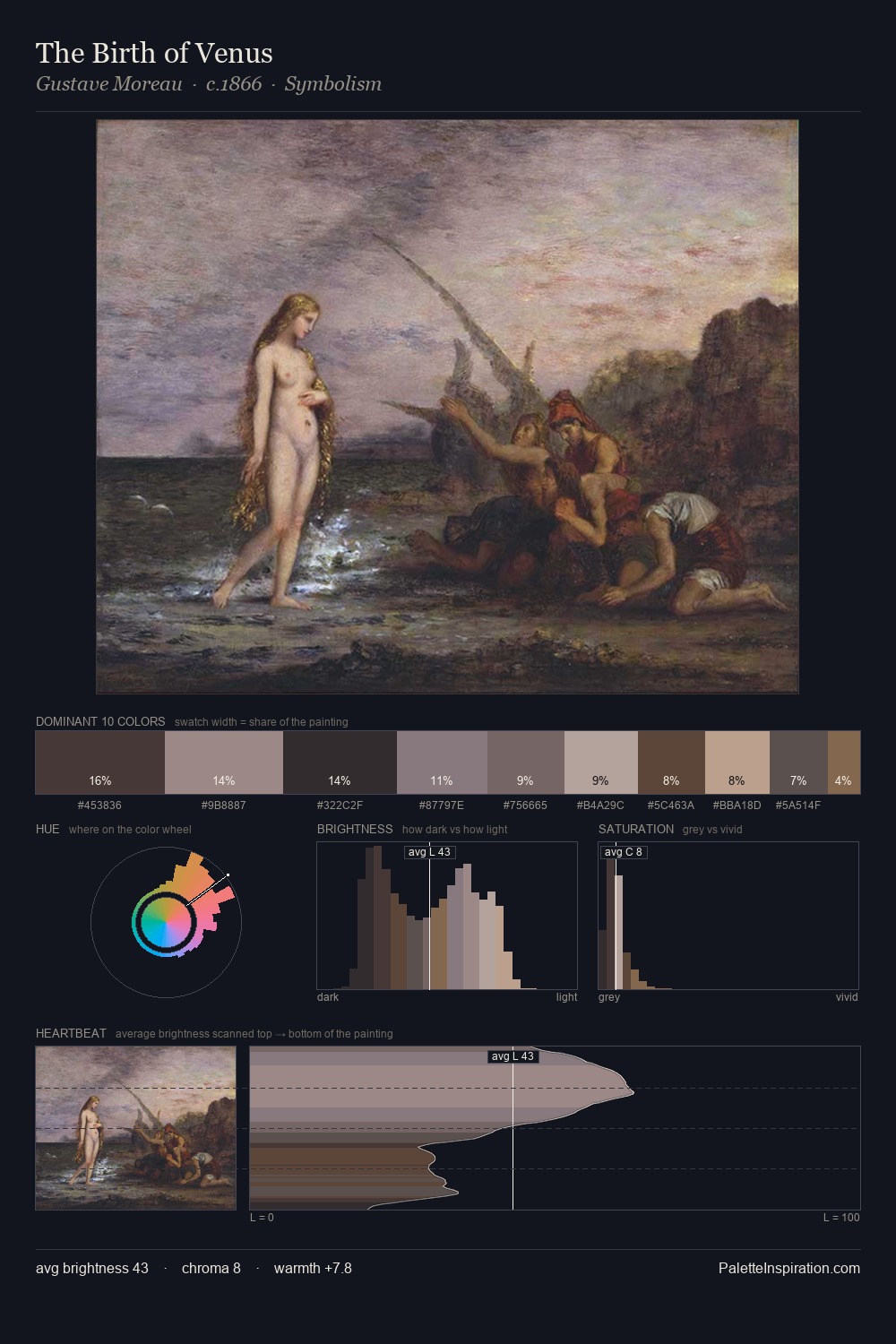Choose the #87797E swatch marked 11%
The width and height of the screenshot is (896, 1344).
pos(442,762)
